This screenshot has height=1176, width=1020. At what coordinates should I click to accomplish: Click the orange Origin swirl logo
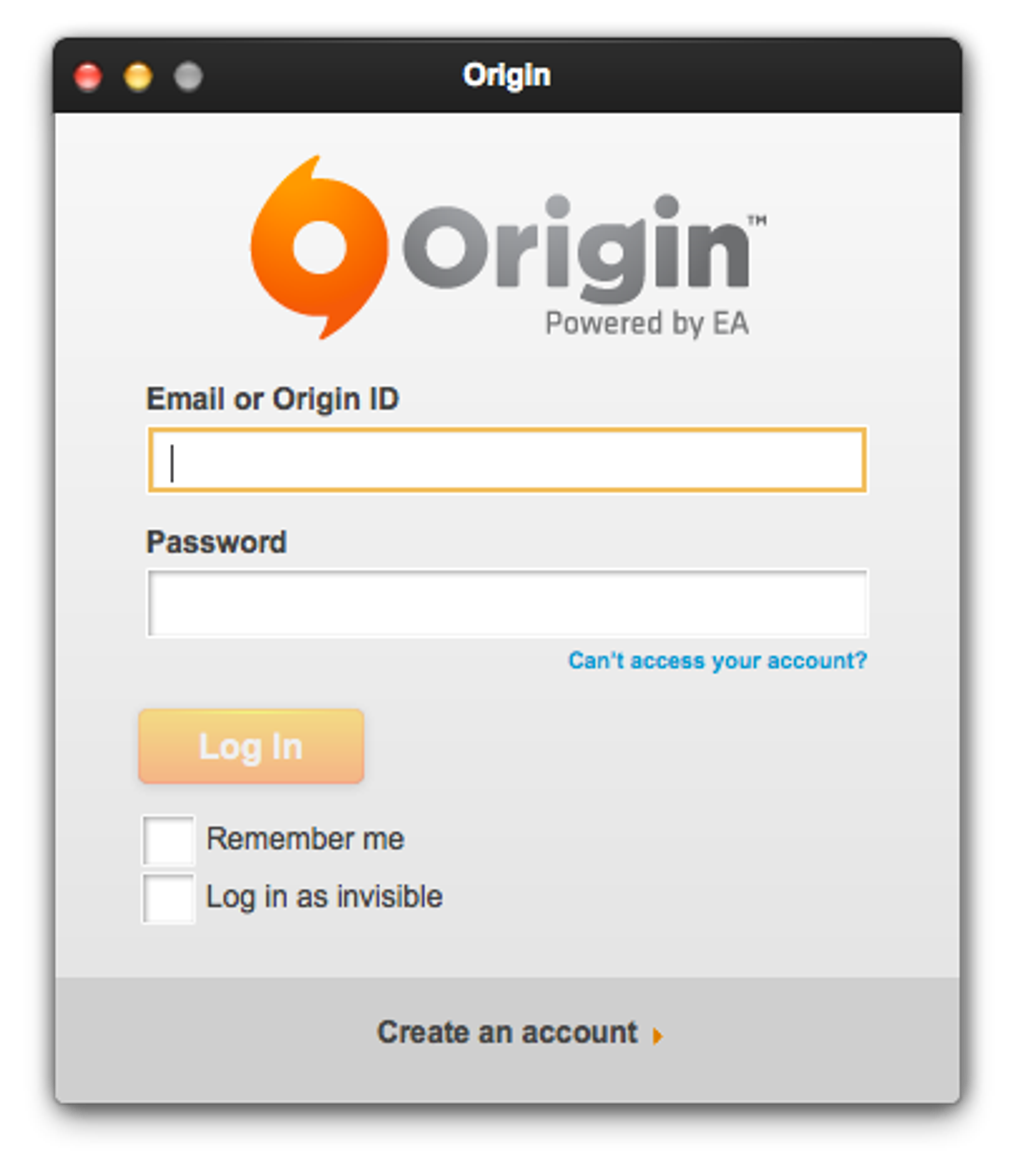(320, 248)
